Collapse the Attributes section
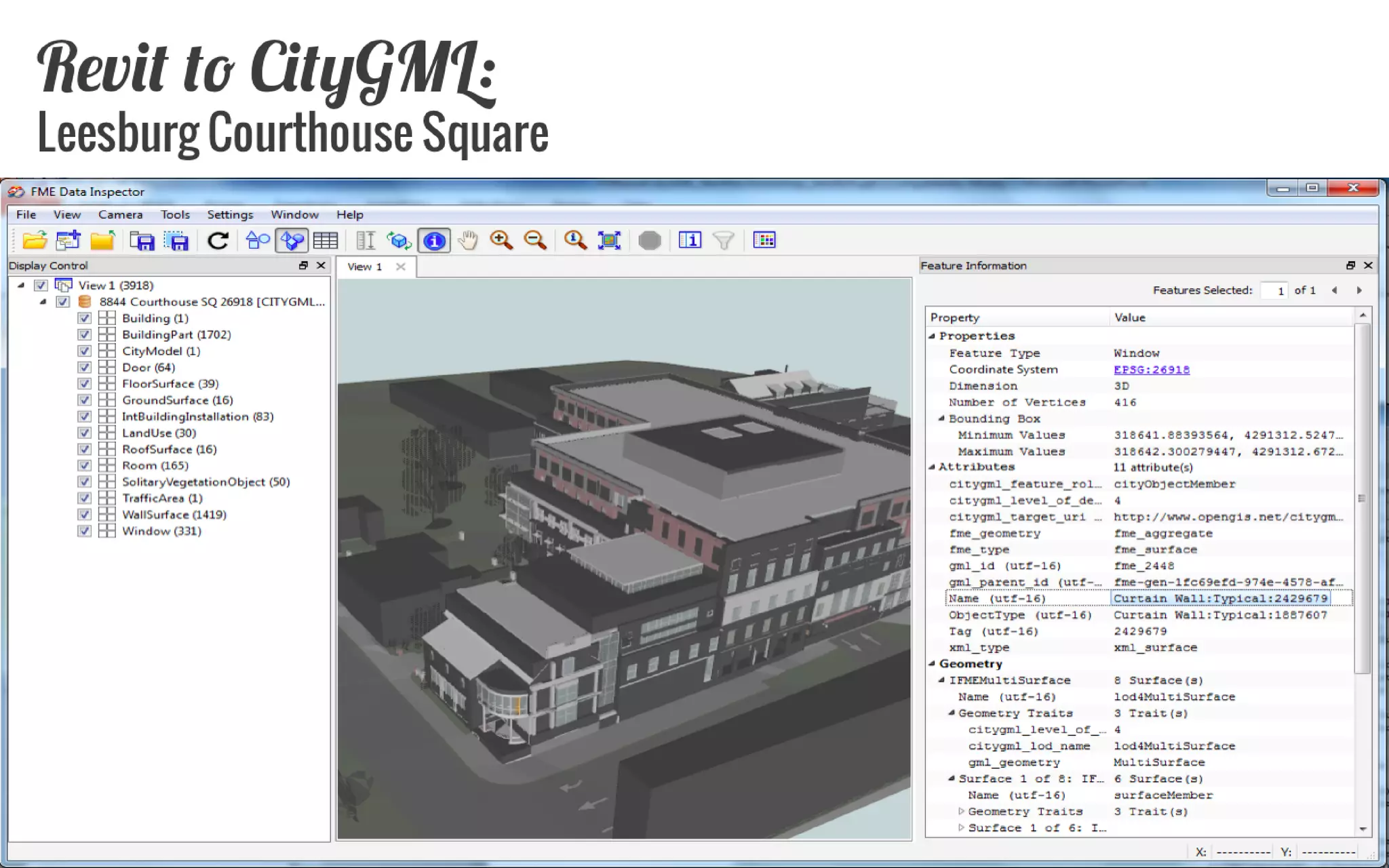Image resolution: width=1389 pixels, height=868 pixels. click(932, 467)
